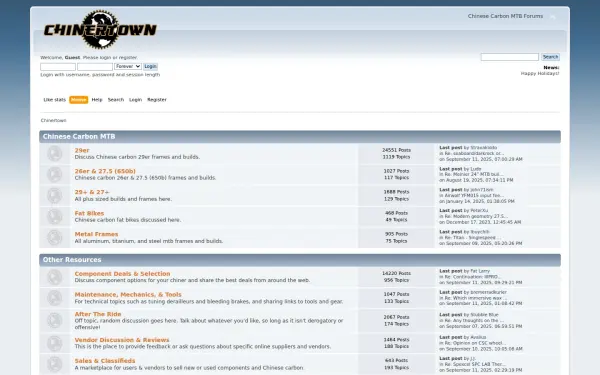Open the Sales & Classifieds board
Viewport: 600px width, 375px height.
[x=105, y=361]
